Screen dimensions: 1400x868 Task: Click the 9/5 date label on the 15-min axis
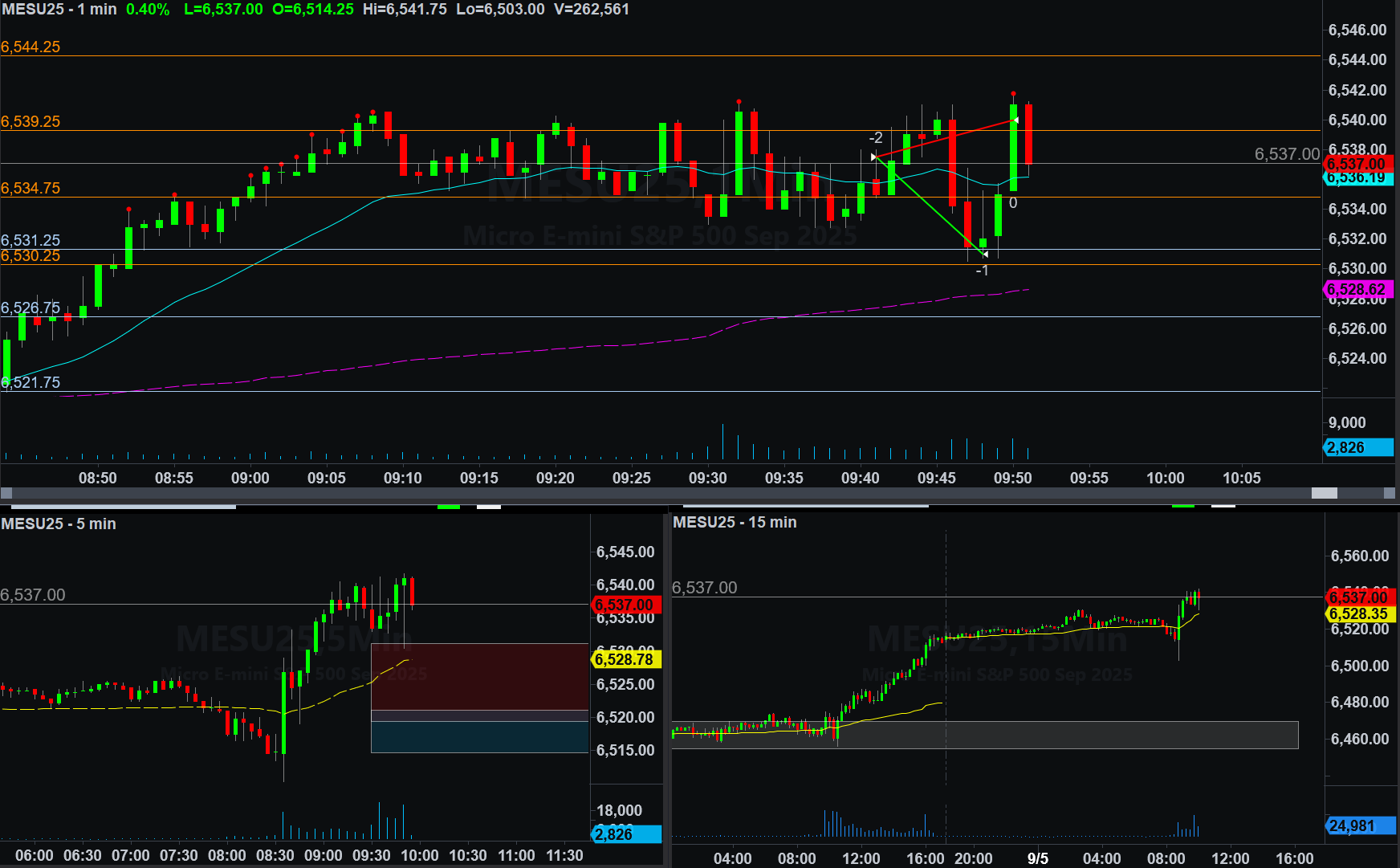[x=1037, y=858]
